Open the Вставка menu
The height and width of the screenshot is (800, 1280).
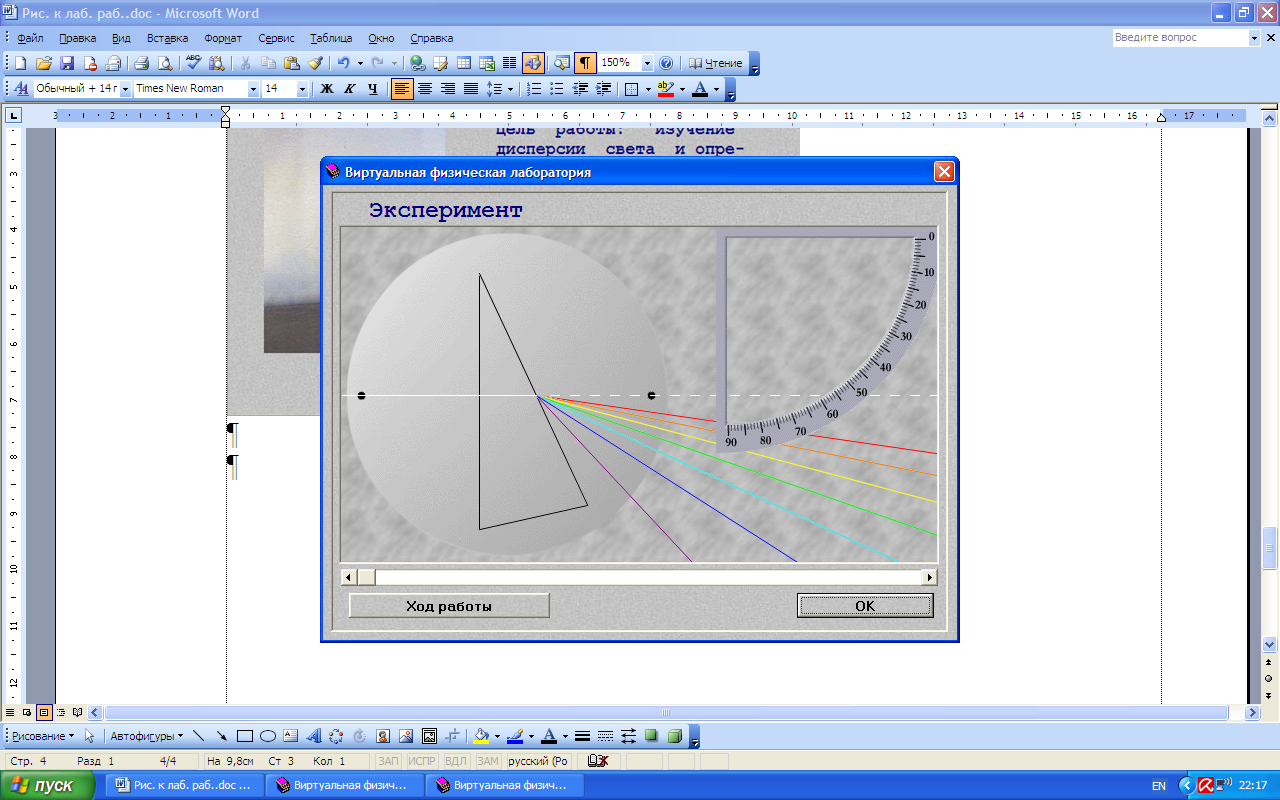click(x=167, y=38)
